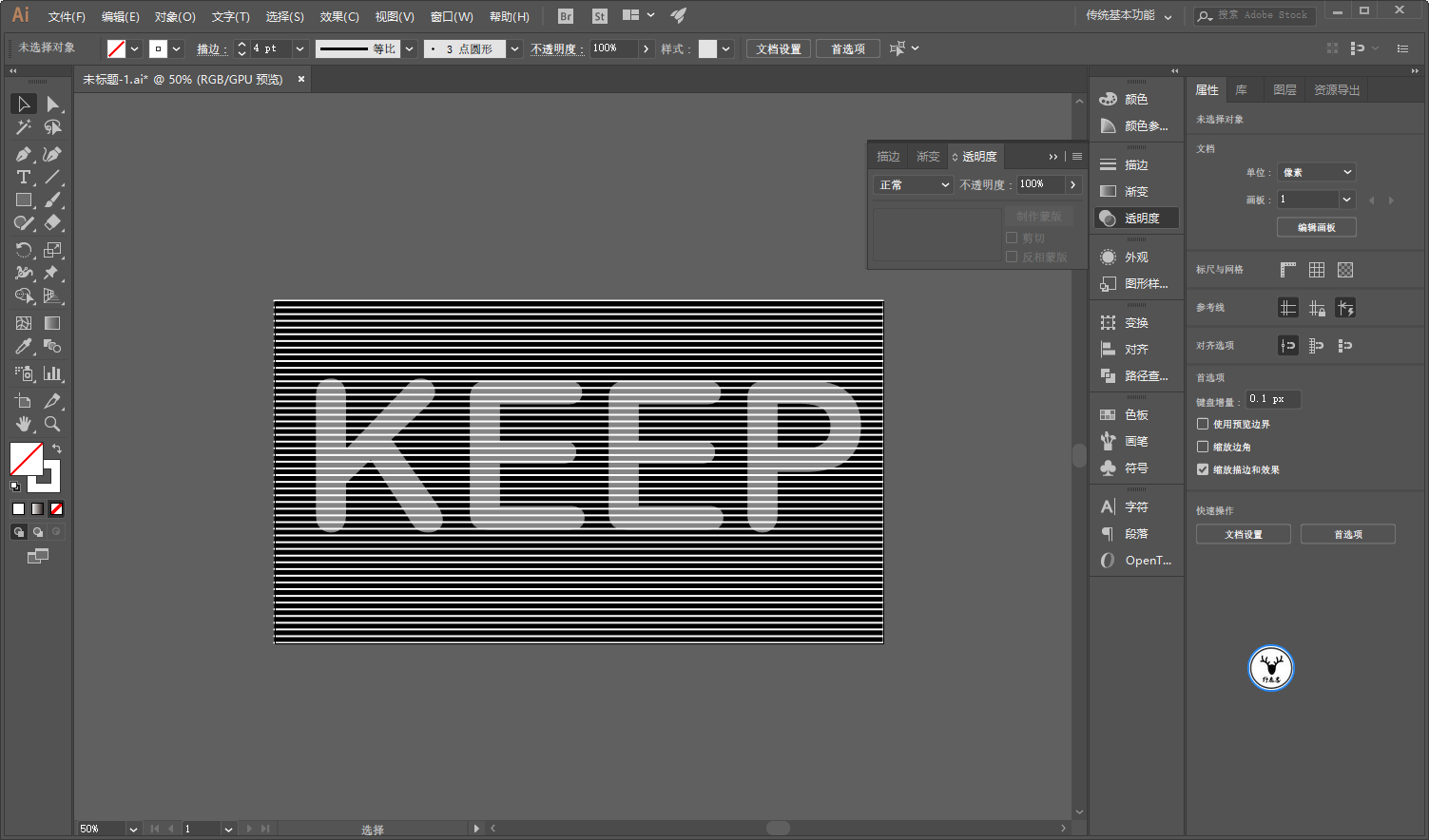Toggle the grid in the 标尺与网格 section
The width and height of the screenshot is (1429, 840).
pos(1317,270)
